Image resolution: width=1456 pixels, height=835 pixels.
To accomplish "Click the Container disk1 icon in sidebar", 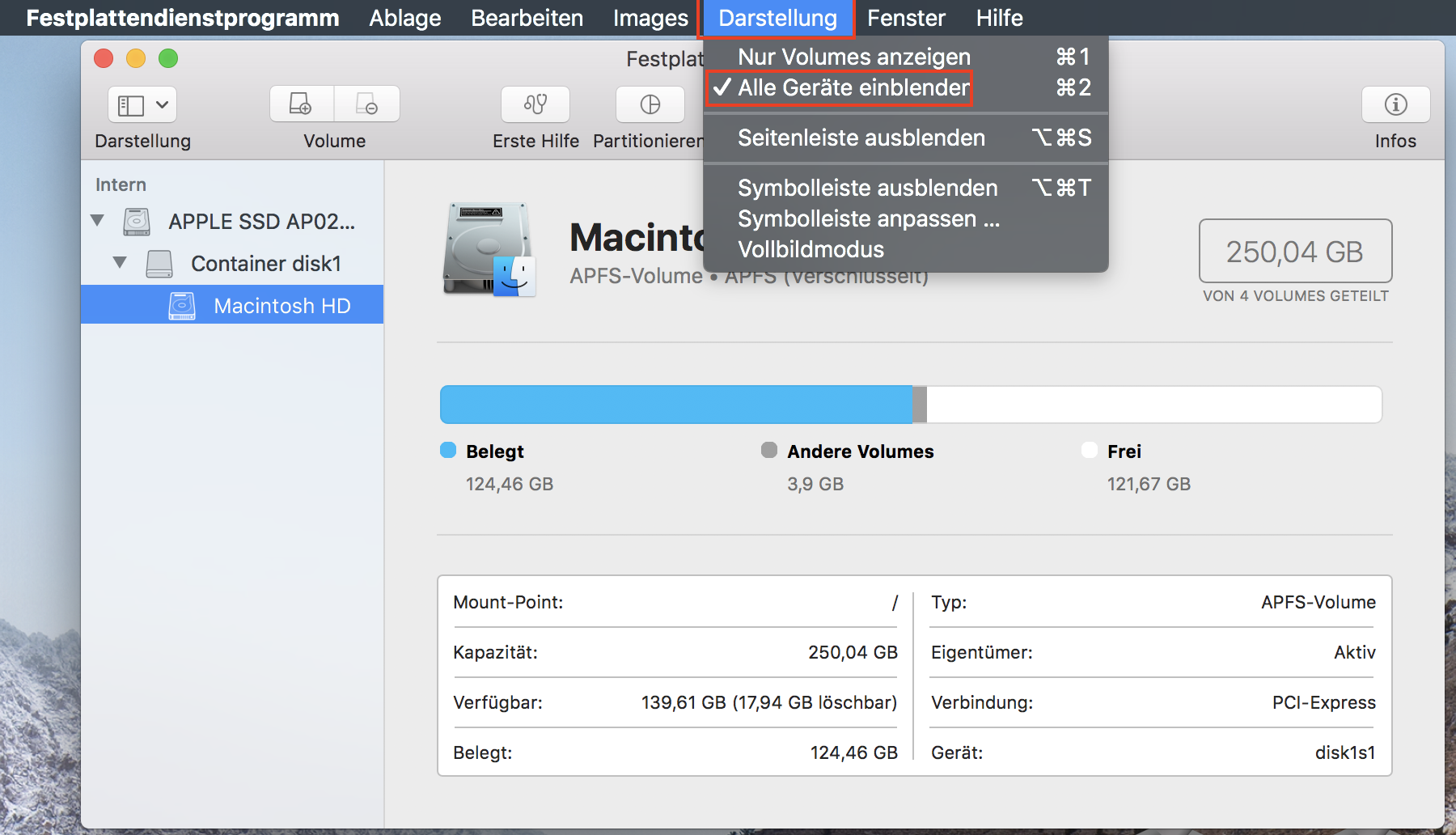I will [x=159, y=264].
